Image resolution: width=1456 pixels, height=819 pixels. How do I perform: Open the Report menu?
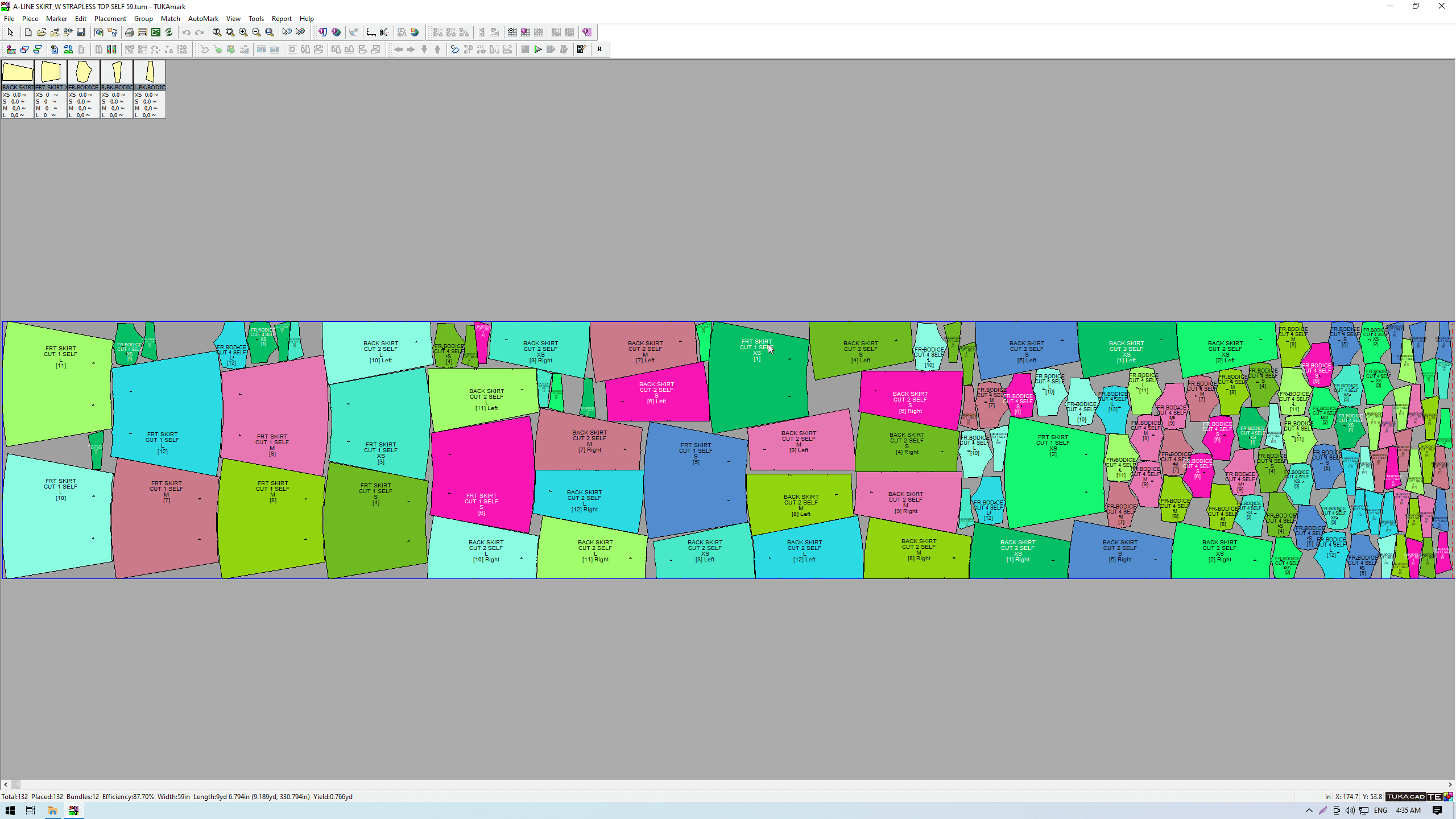[281, 18]
